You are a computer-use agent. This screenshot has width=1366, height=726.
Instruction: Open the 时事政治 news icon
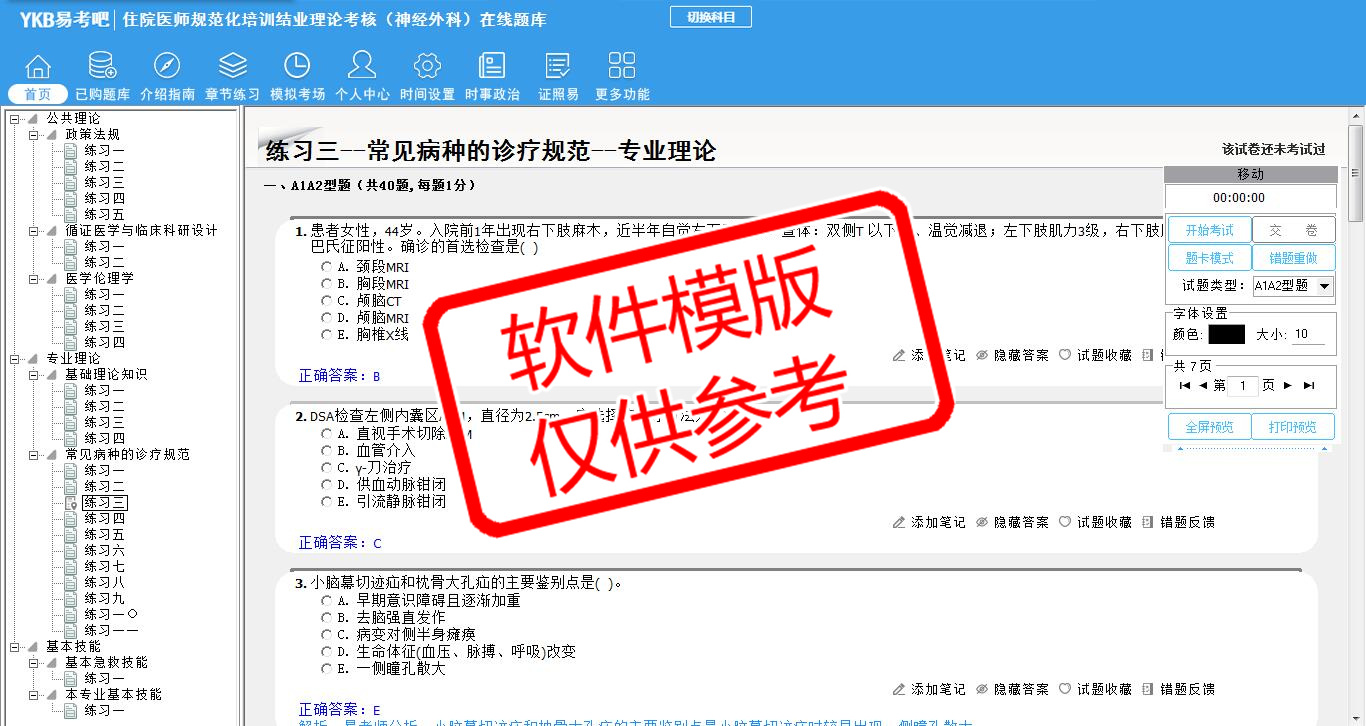click(492, 67)
